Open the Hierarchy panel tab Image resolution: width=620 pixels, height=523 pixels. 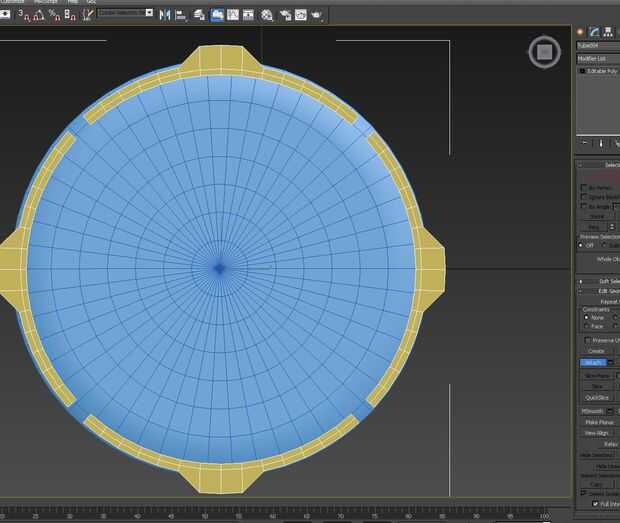(x=609, y=32)
